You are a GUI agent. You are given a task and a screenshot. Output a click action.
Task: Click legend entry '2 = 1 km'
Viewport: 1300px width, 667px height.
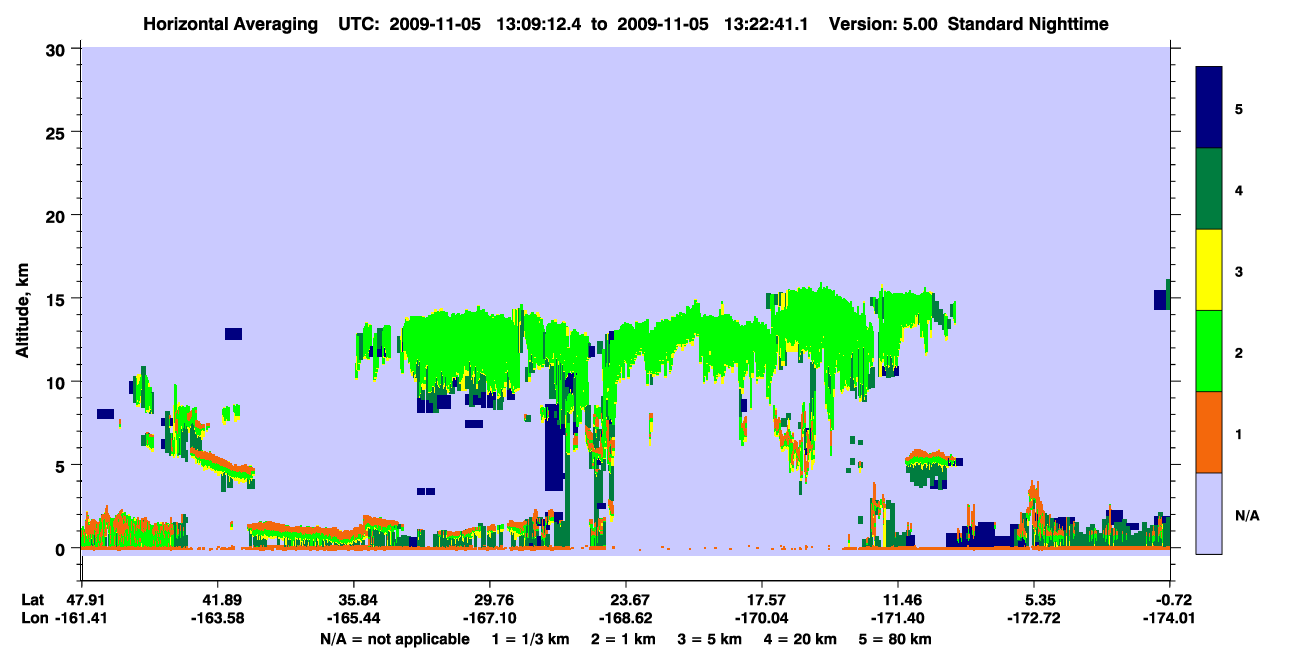(x=625, y=639)
